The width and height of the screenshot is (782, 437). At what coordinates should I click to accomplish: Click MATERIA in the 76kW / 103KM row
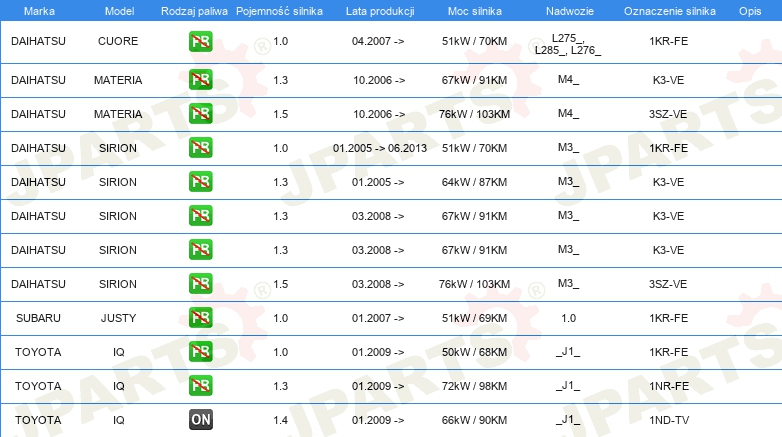tap(118, 114)
